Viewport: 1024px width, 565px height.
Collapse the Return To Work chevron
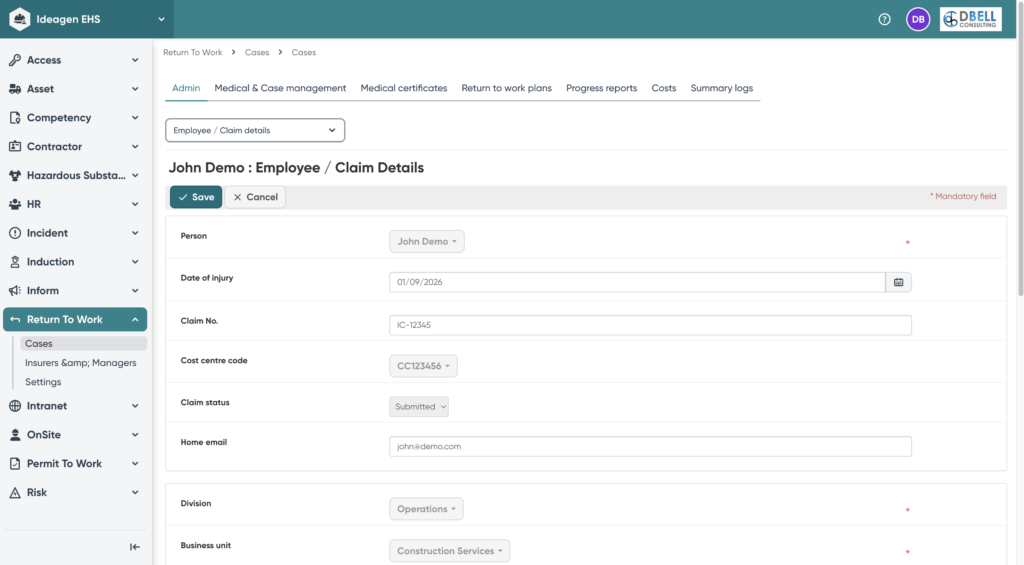tap(135, 319)
